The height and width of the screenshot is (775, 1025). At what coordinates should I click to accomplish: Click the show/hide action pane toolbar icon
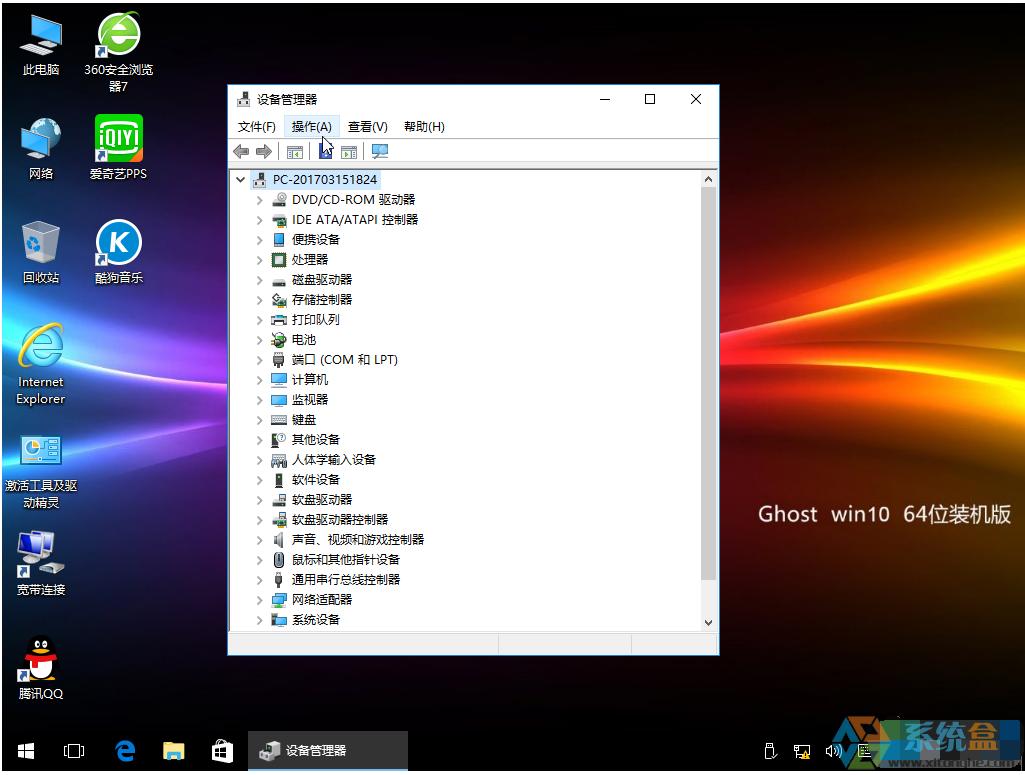click(x=349, y=152)
